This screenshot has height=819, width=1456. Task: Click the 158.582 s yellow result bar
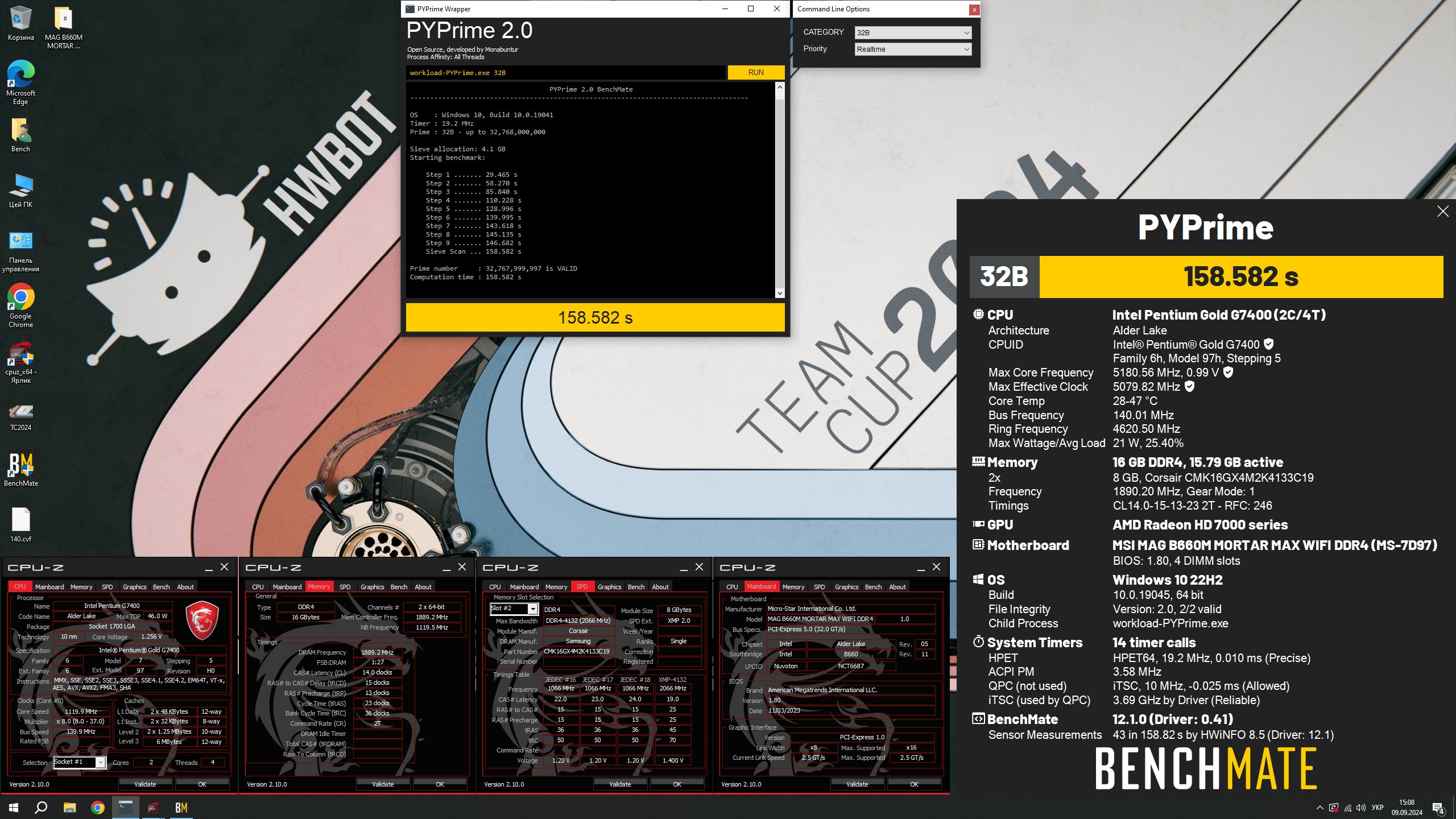point(595,317)
